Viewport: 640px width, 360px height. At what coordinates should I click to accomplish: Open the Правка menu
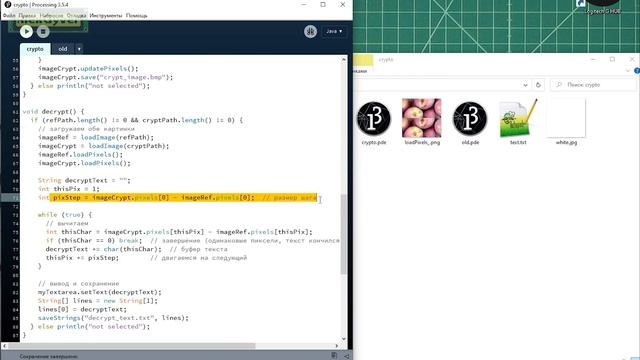click(27, 16)
